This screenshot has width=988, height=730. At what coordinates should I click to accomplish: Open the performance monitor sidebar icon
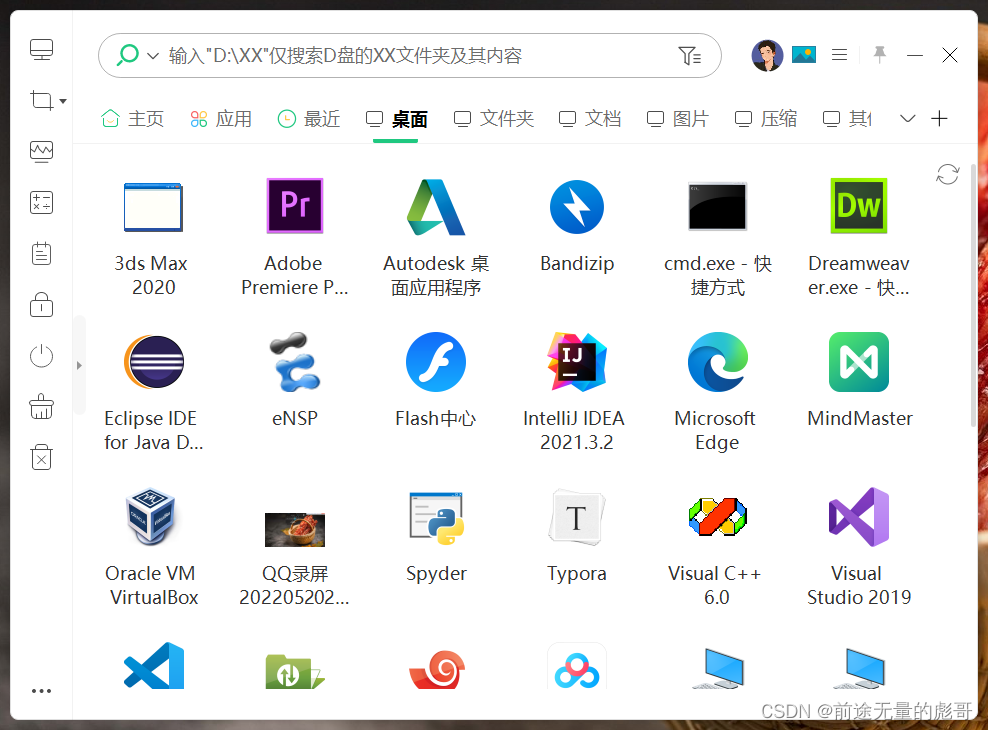[42, 152]
